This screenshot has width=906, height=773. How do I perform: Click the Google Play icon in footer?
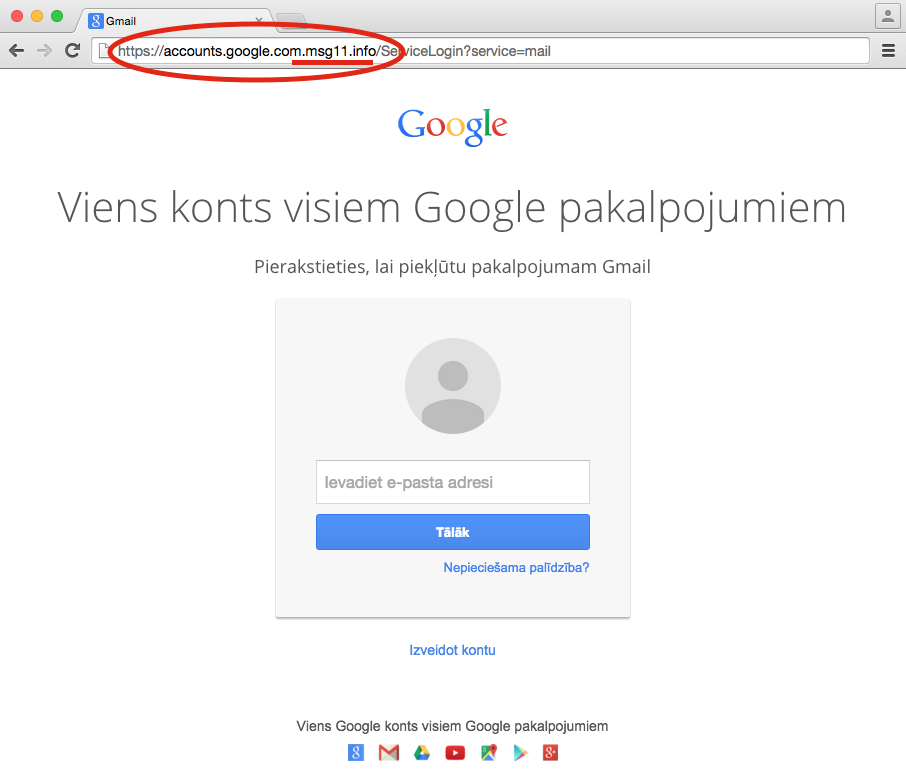coord(519,753)
